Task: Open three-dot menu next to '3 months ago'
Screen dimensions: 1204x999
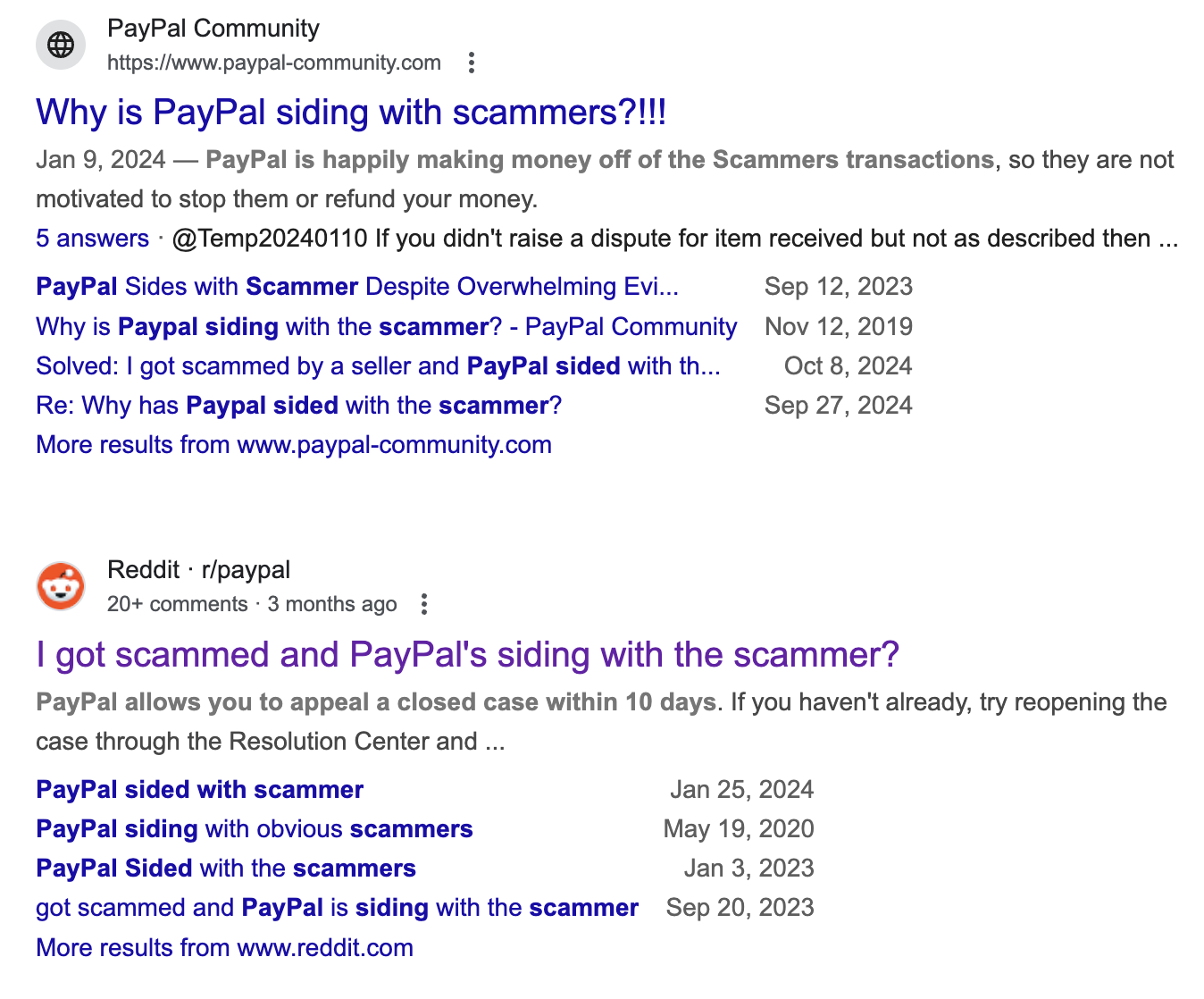Action: pos(424,604)
